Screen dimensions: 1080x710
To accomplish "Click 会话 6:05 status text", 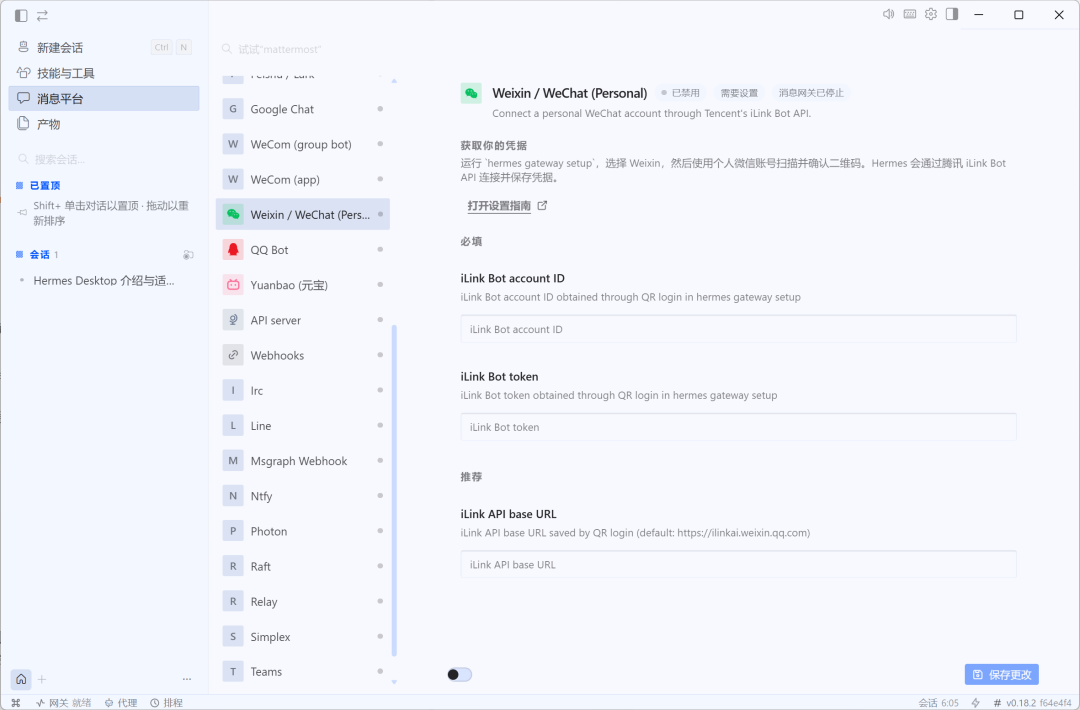I will point(938,702).
